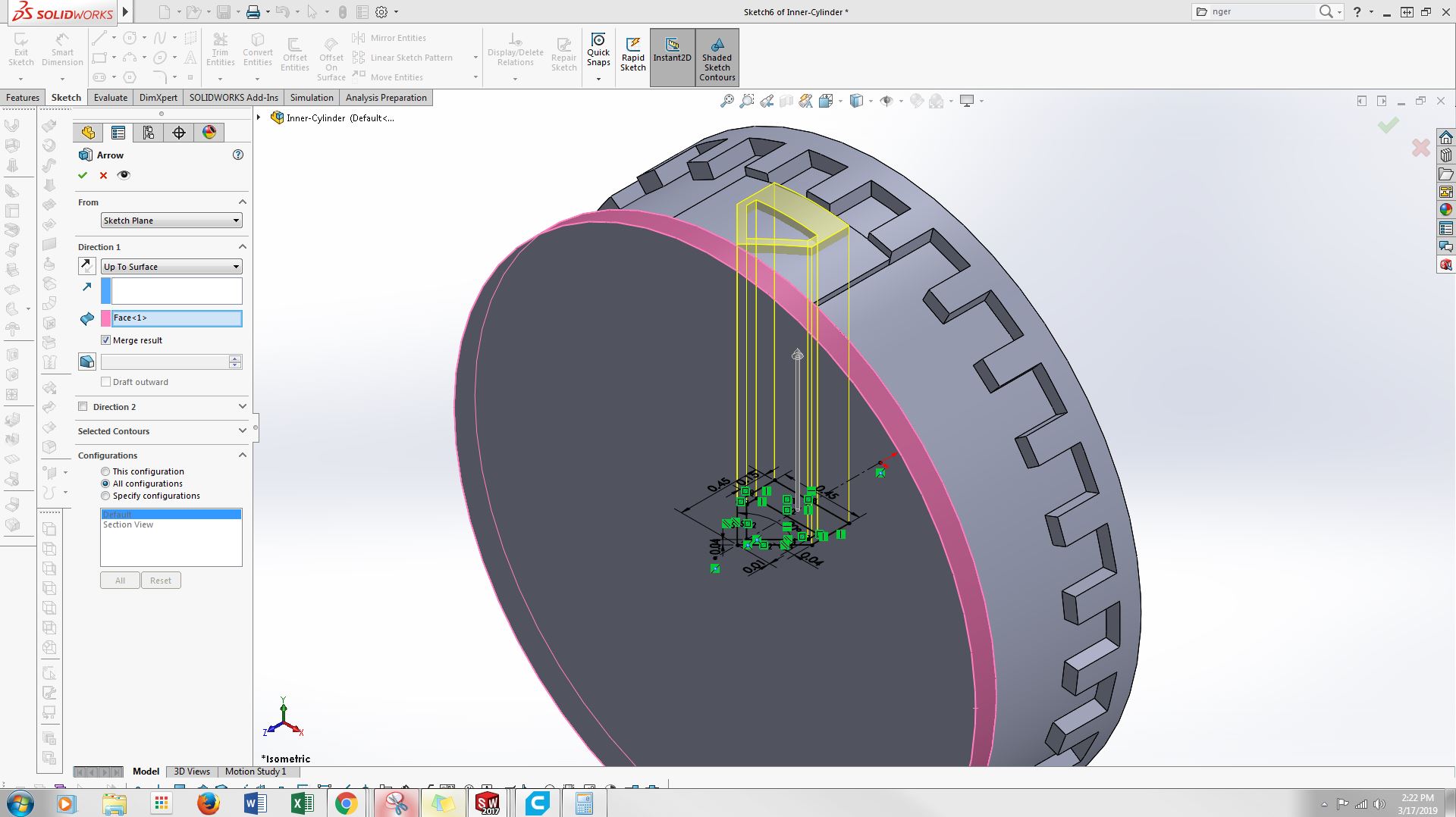
Task: Click the Zoom to Fit icon
Action: [x=726, y=101]
